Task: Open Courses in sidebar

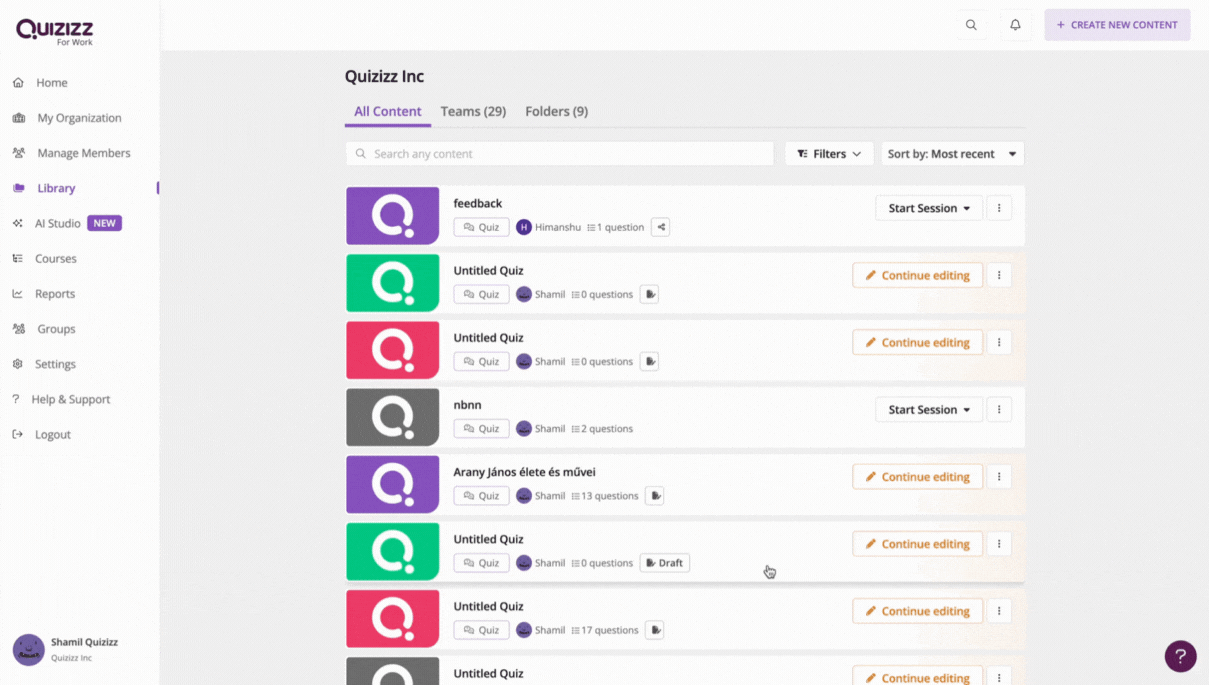Action: pyautogui.click(x=56, y=258)
